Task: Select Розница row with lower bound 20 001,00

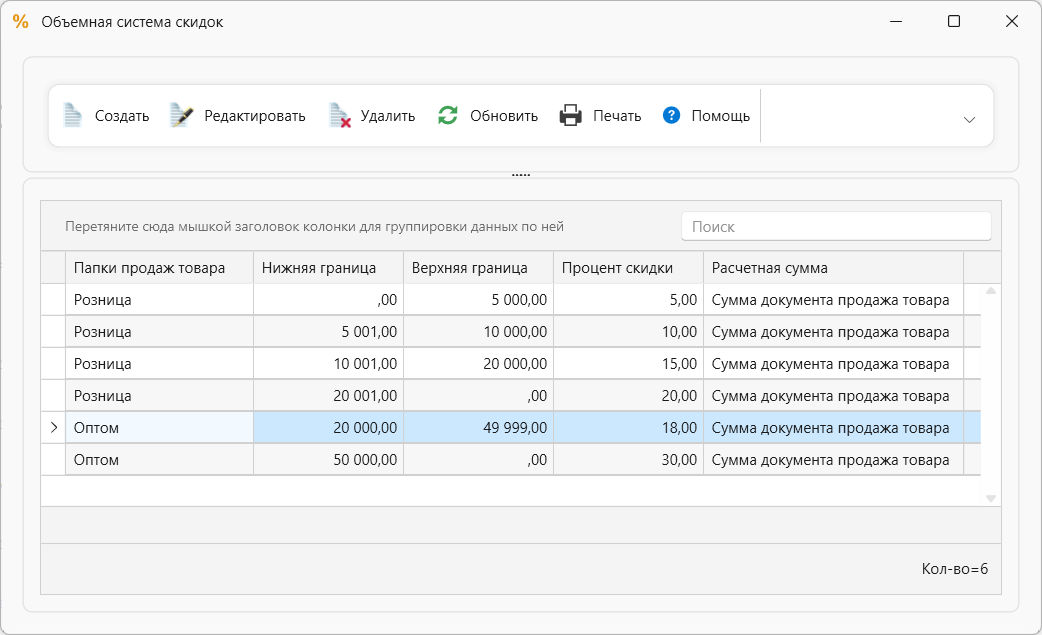Action: pos(510,395)
